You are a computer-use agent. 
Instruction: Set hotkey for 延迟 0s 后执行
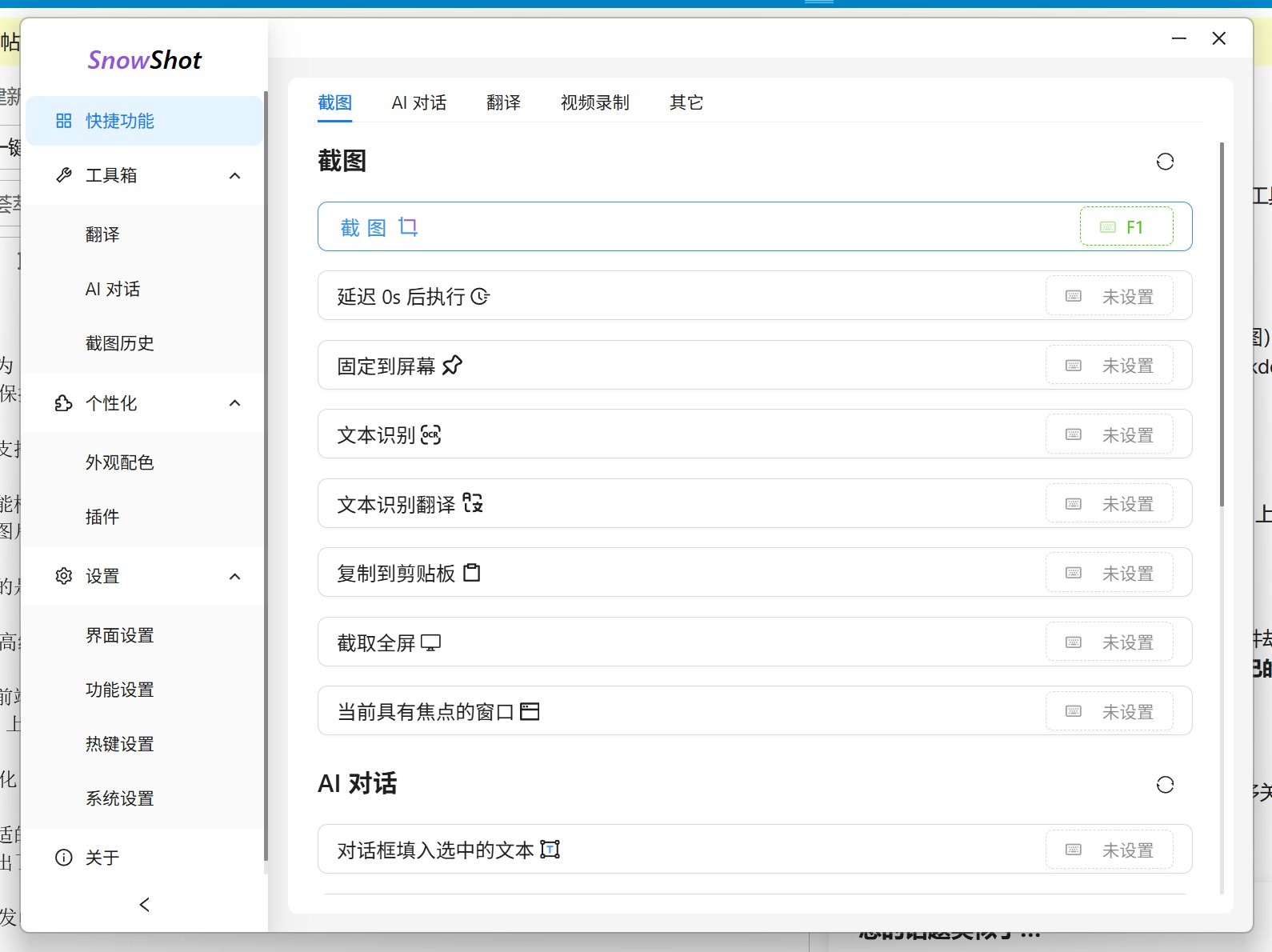pyautogui.click(x=1110, y=296)
